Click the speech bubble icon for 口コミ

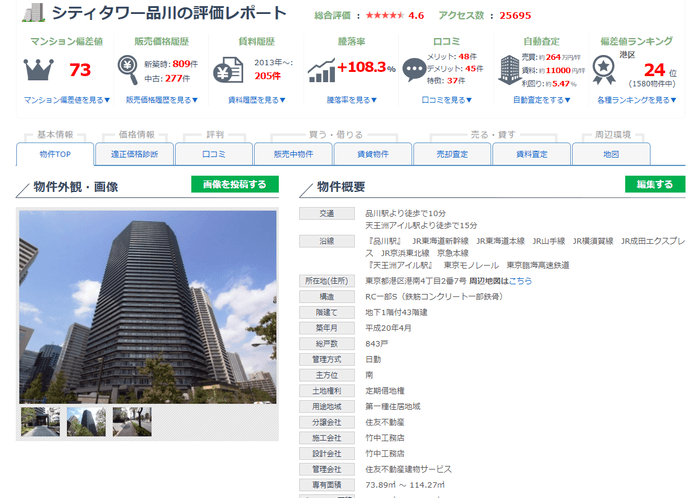[x=413, y=70]
